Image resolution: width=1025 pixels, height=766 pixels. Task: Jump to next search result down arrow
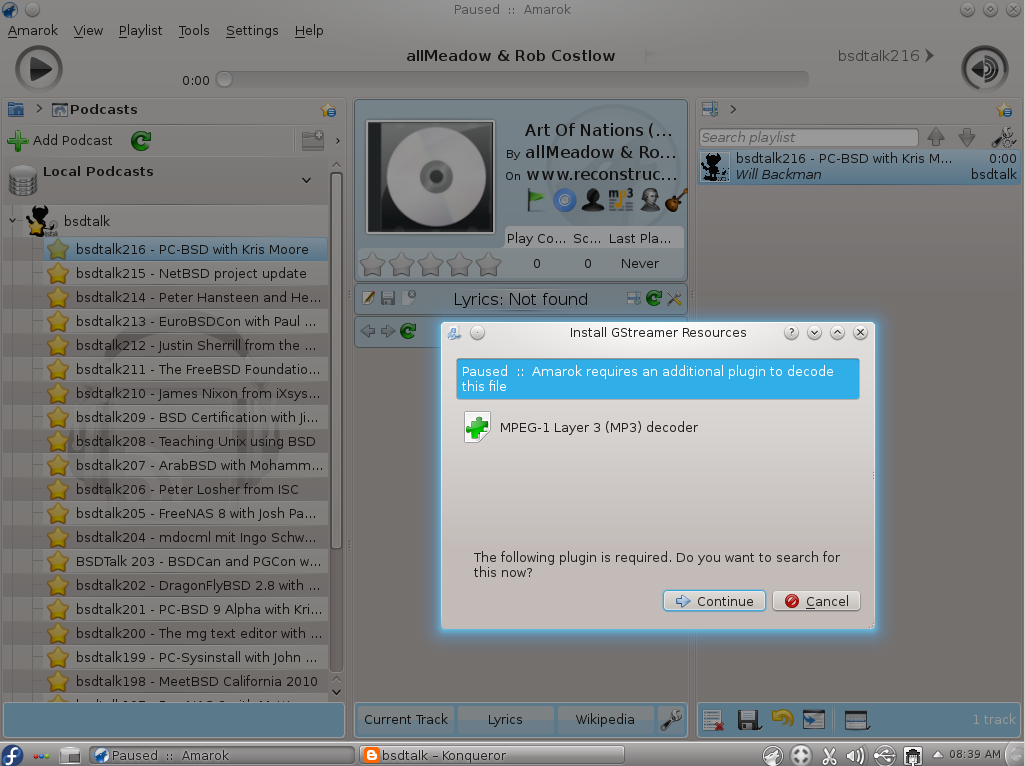pyautogui.click(x=967, y=137)
